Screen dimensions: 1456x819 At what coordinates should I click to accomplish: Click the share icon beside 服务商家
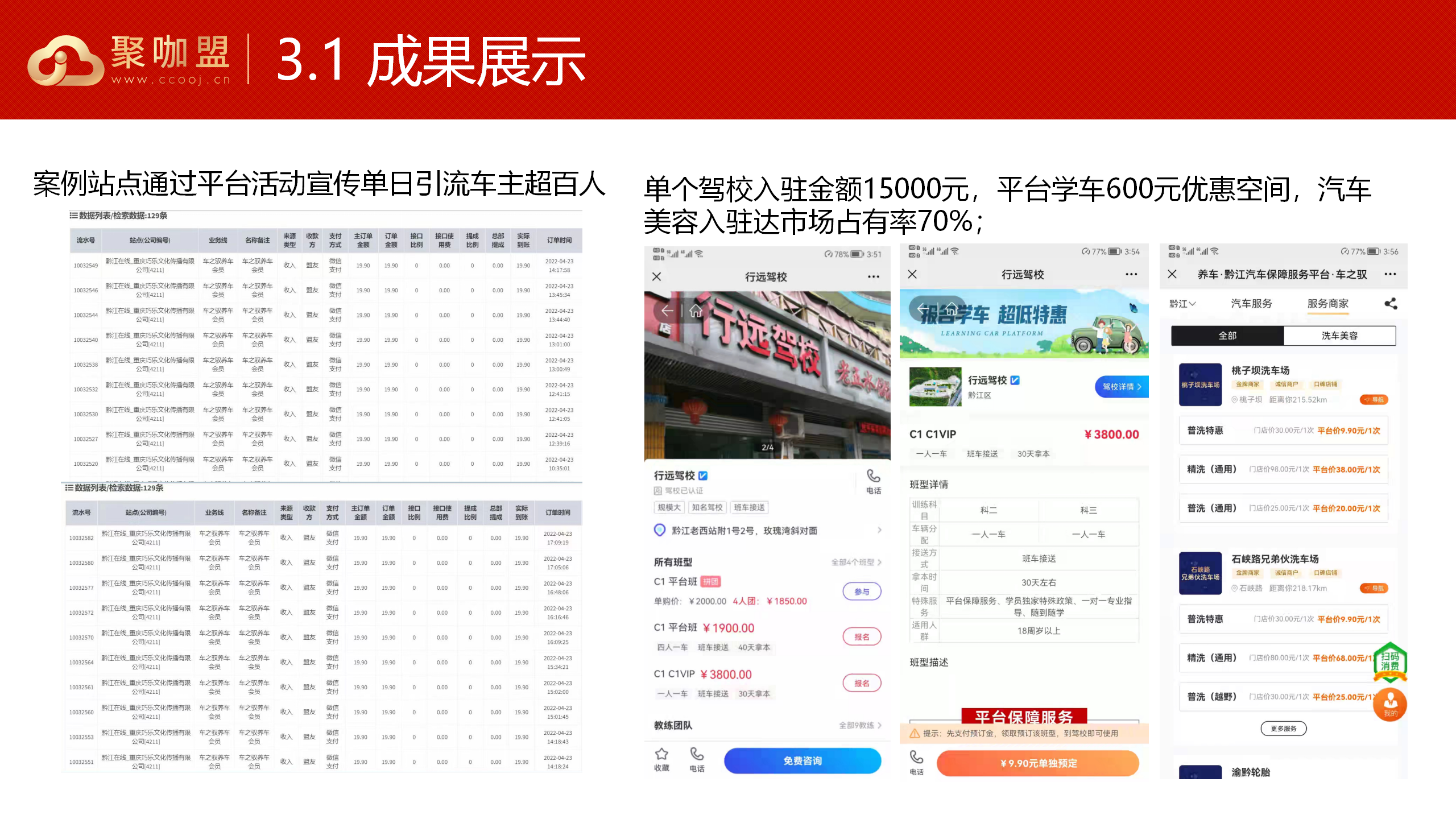[1390, 304]
